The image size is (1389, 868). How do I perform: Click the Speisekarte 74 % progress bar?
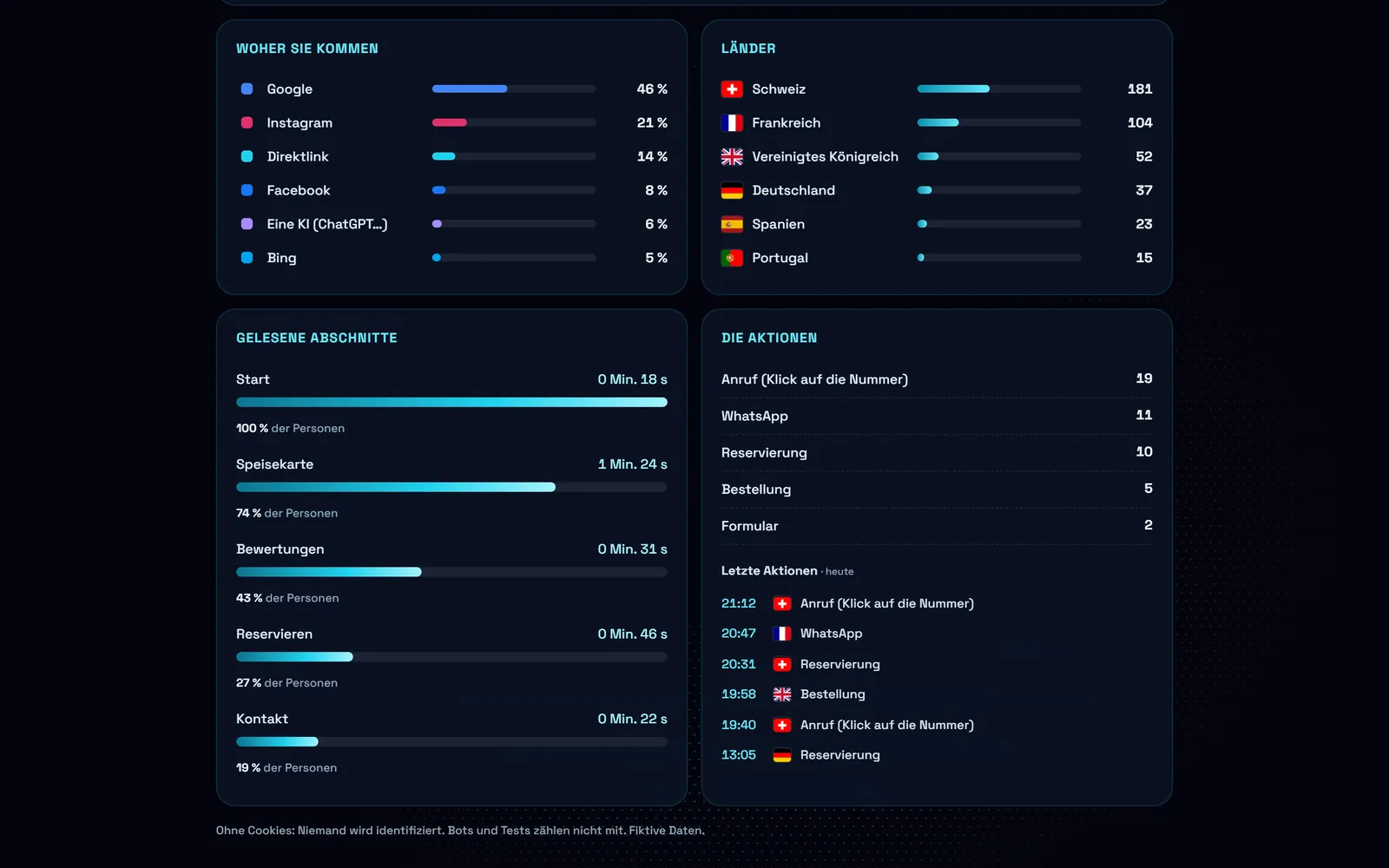[451, 488]
